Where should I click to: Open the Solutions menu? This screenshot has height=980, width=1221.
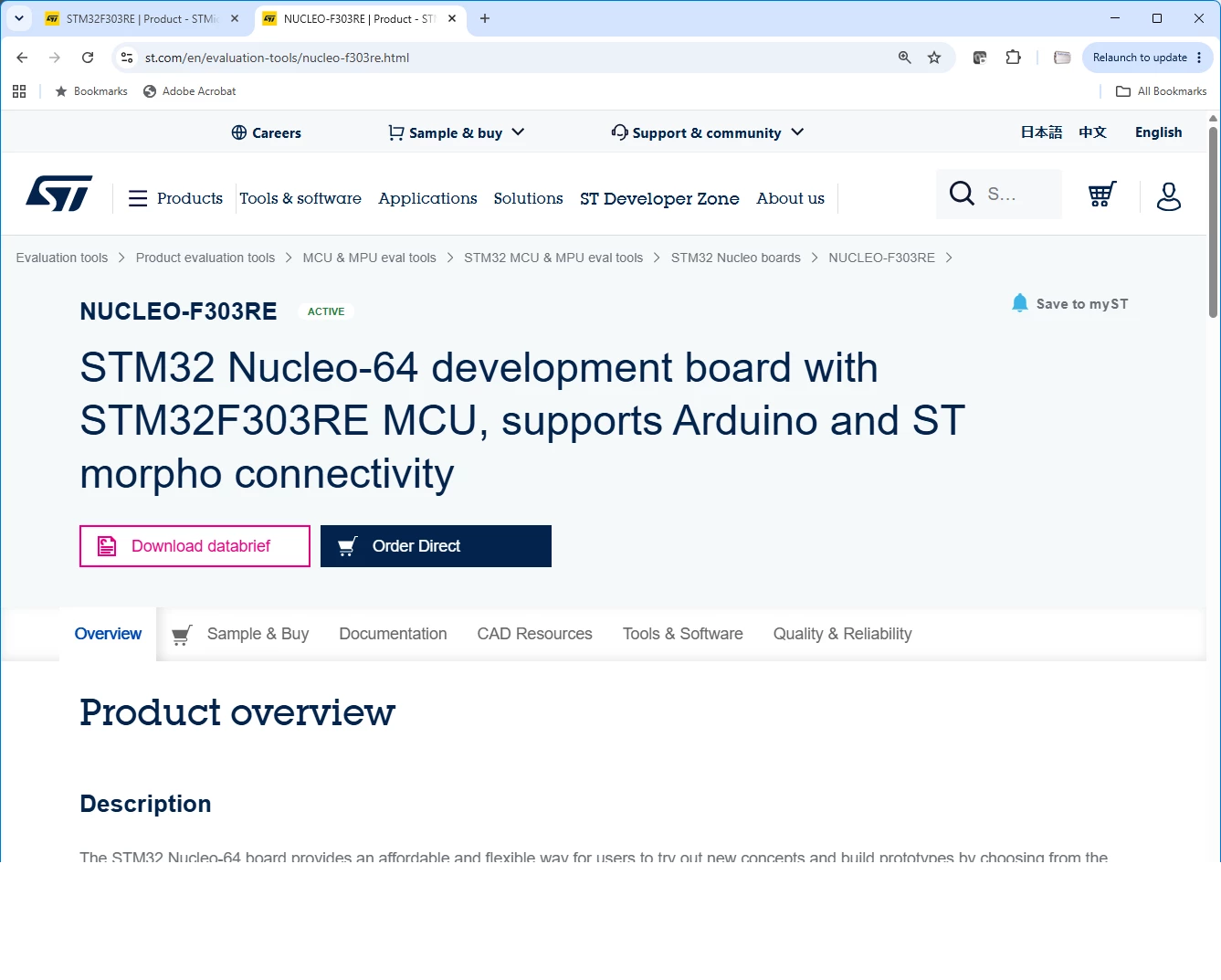click(x=528, y=198)
